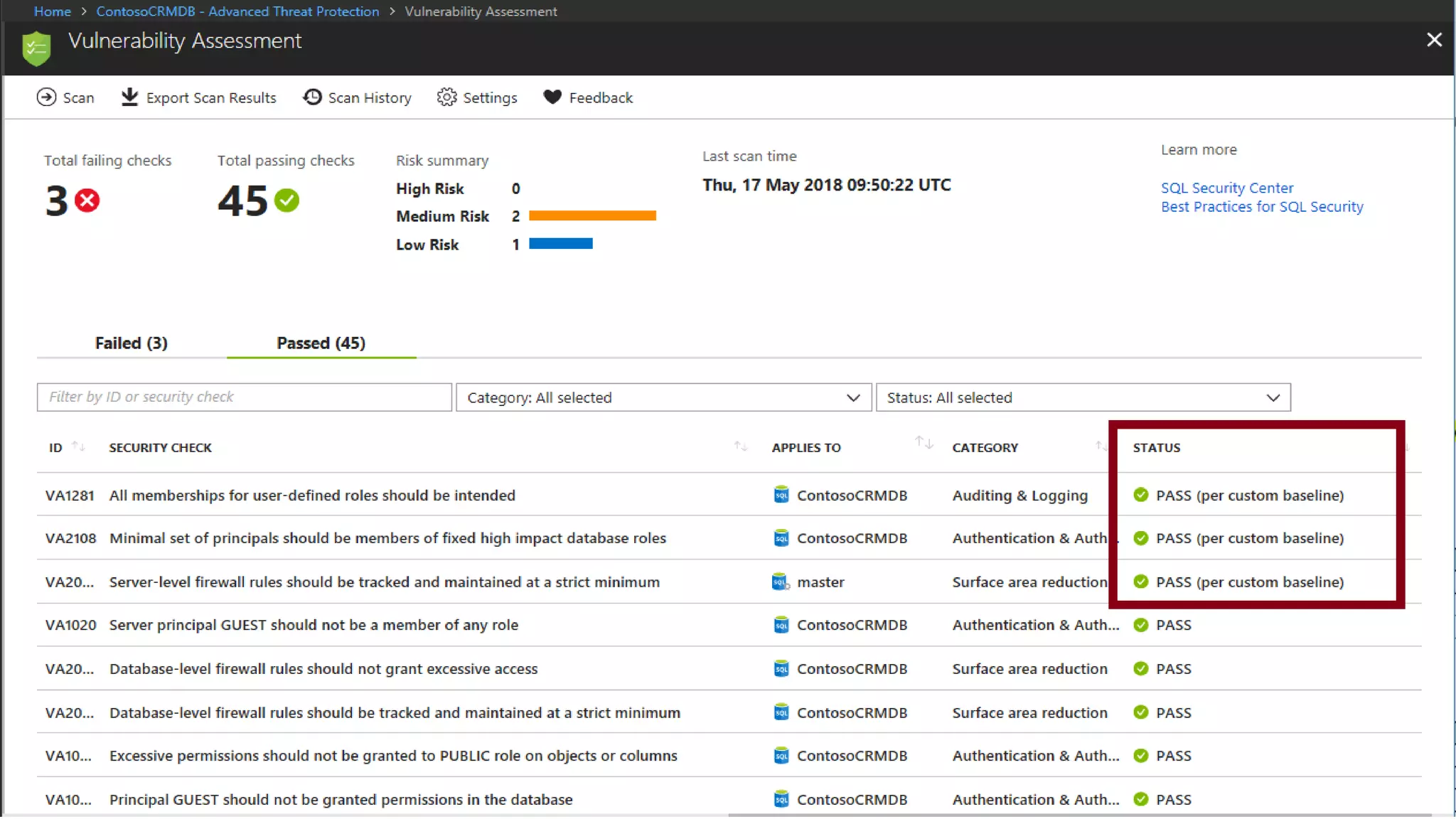Click the red failing checks X icon
1456x819 pixels.
[x=87, y=200]
